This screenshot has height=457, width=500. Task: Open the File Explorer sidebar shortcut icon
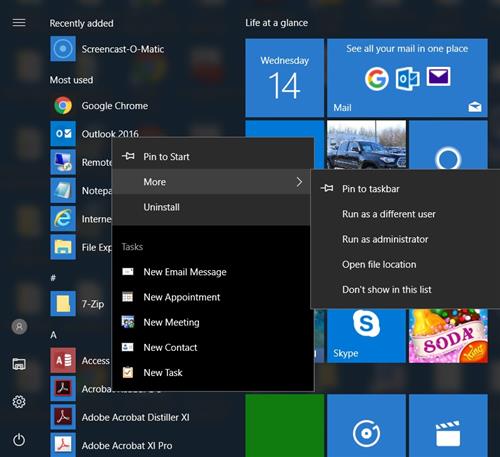pyautogui.click(x=19, y=364)
